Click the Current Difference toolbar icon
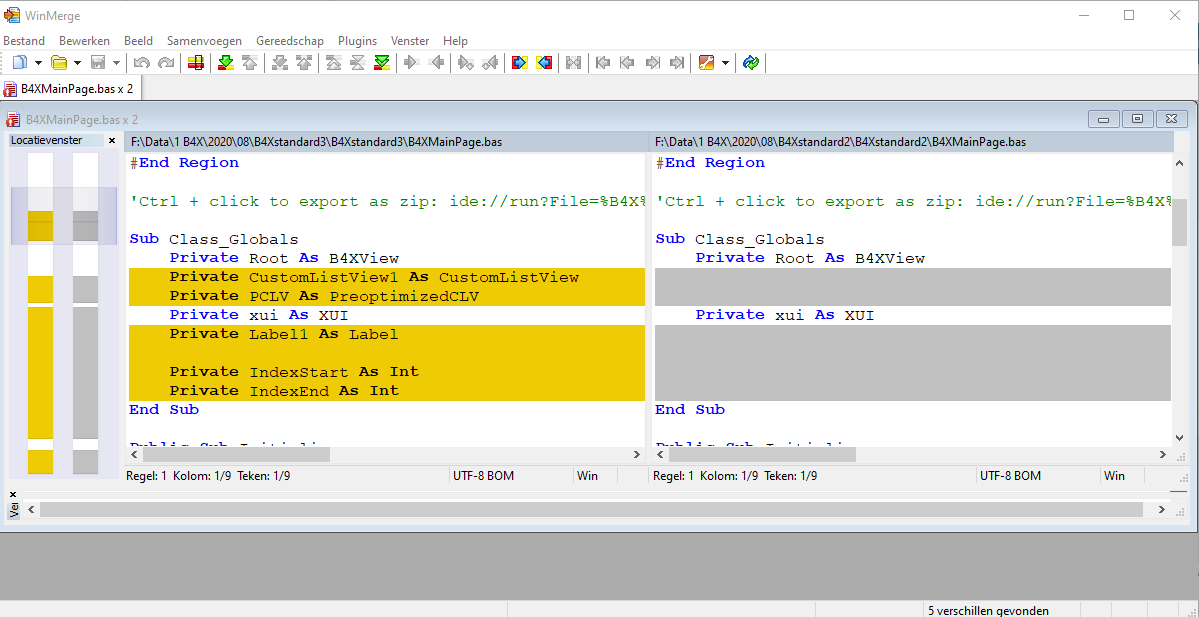Screen dimensions: 1199x617 click(358, 63)
